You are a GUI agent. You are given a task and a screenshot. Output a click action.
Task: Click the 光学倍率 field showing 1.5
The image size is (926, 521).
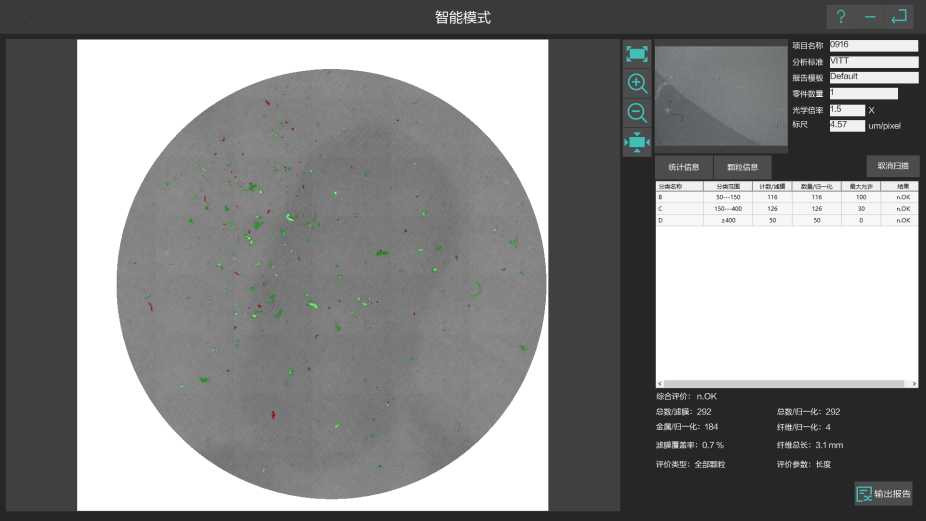point(846,109)
